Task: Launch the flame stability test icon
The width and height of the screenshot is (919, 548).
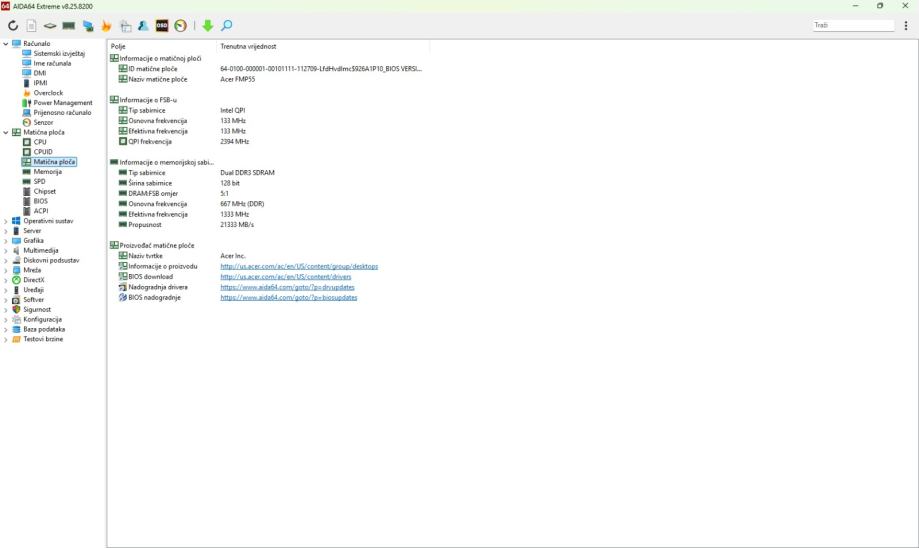Action: coord(106,26)
